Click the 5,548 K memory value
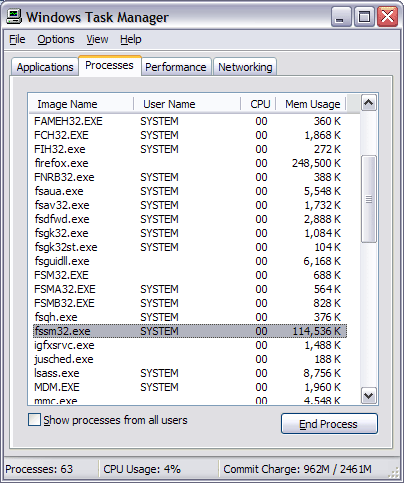The width and height of the screenshot is (404, 483). pyautogui.click(x=322, y=191)
